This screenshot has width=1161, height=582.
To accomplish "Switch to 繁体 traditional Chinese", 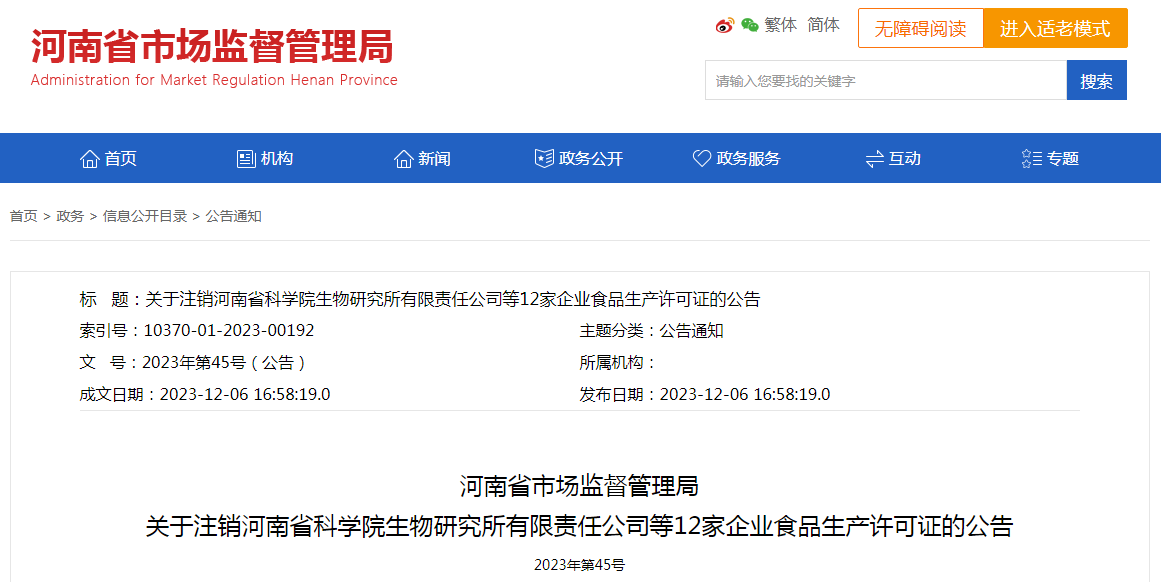I will pos(780,25).
